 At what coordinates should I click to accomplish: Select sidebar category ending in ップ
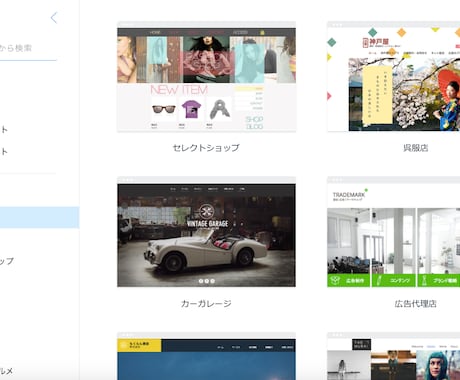click(x=7, y=261)
